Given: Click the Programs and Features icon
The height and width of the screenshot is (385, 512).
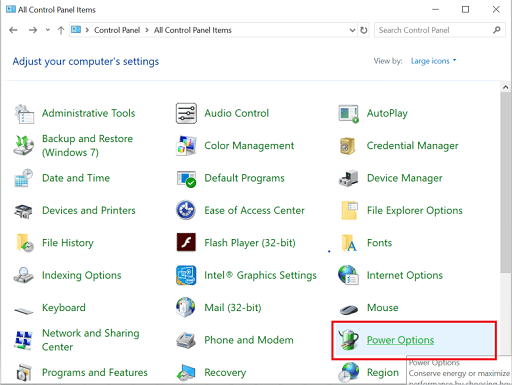Looking at the screenshot, I should click(24, 373).
